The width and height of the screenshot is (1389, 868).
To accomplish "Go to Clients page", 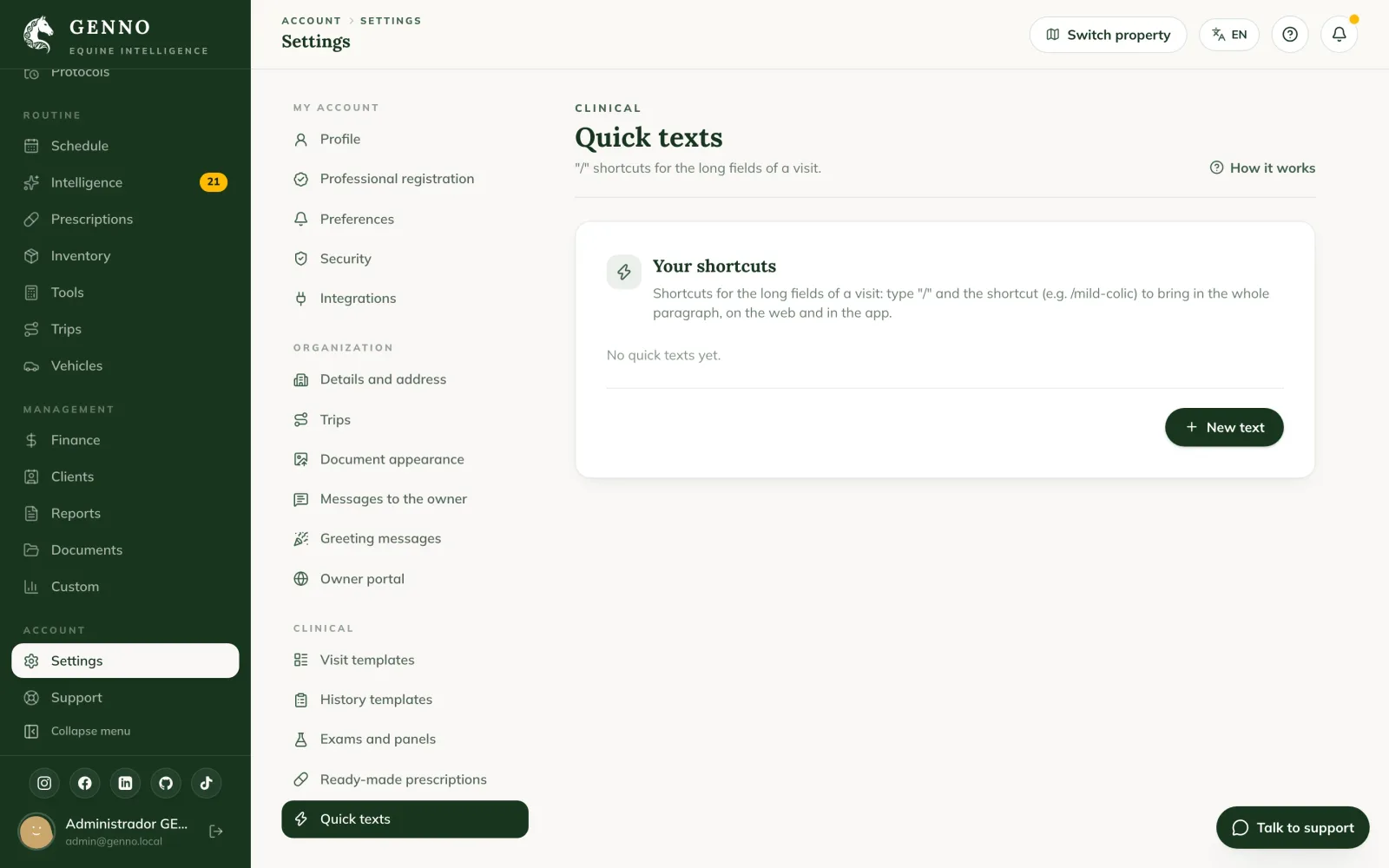I will [125, 477].
